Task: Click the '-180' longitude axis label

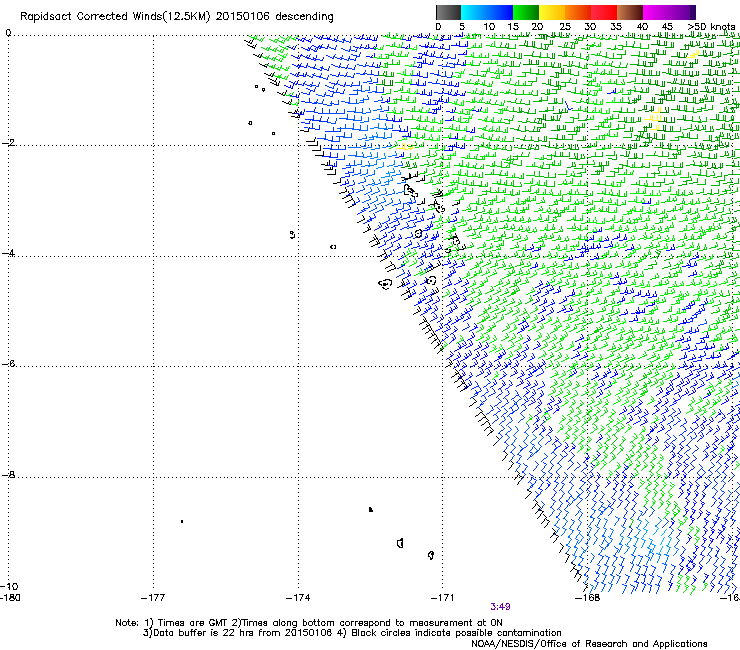Action: [x=10, y=597]
